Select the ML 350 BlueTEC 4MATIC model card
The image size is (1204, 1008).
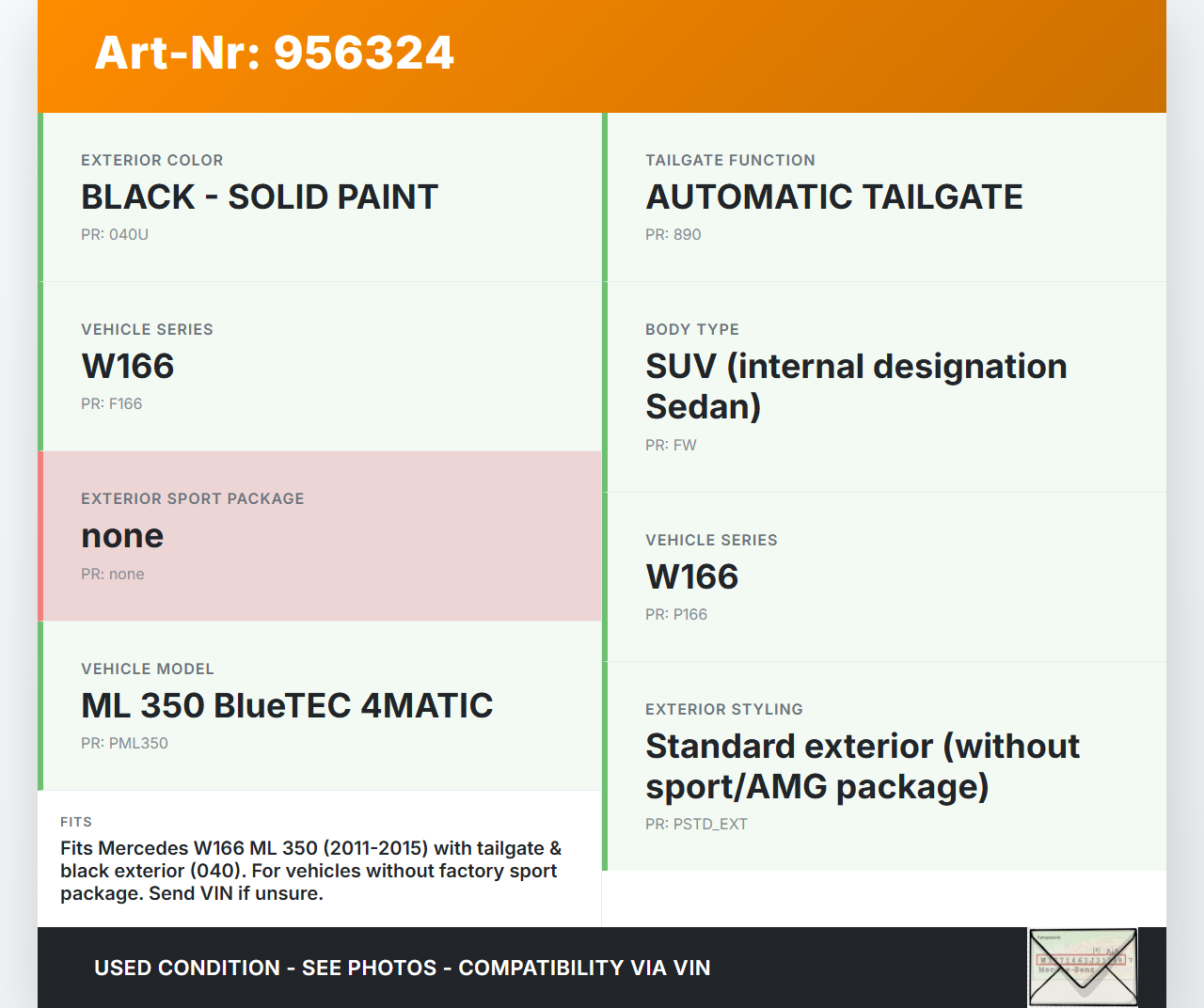320,705
